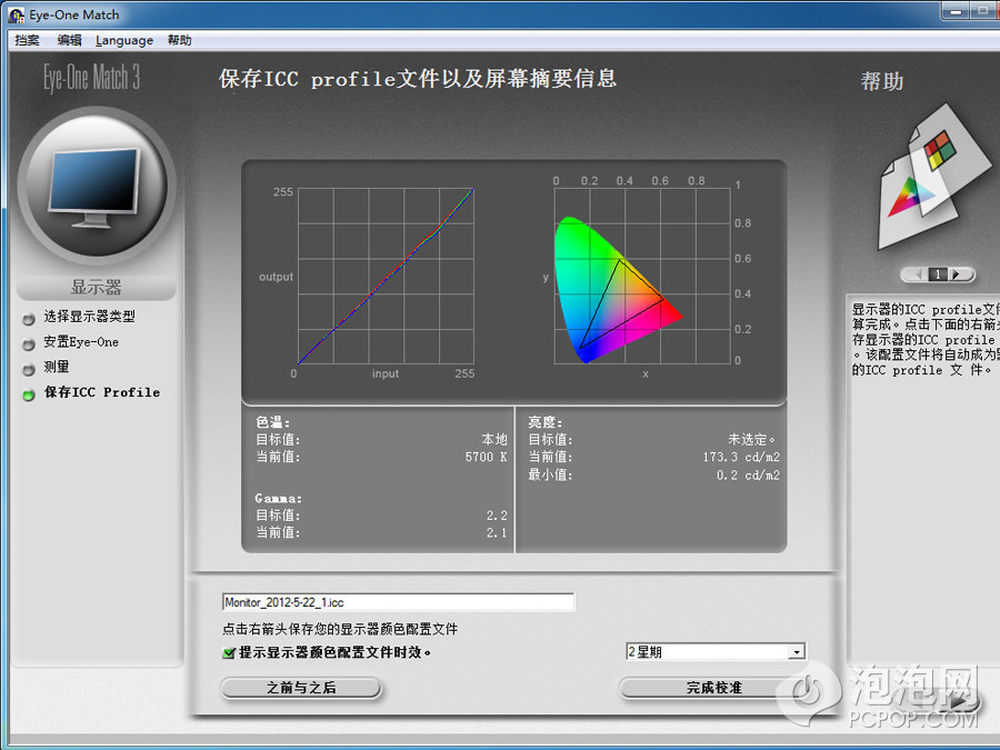Click the bullet beside 选择显示器类型

point(29,319)
